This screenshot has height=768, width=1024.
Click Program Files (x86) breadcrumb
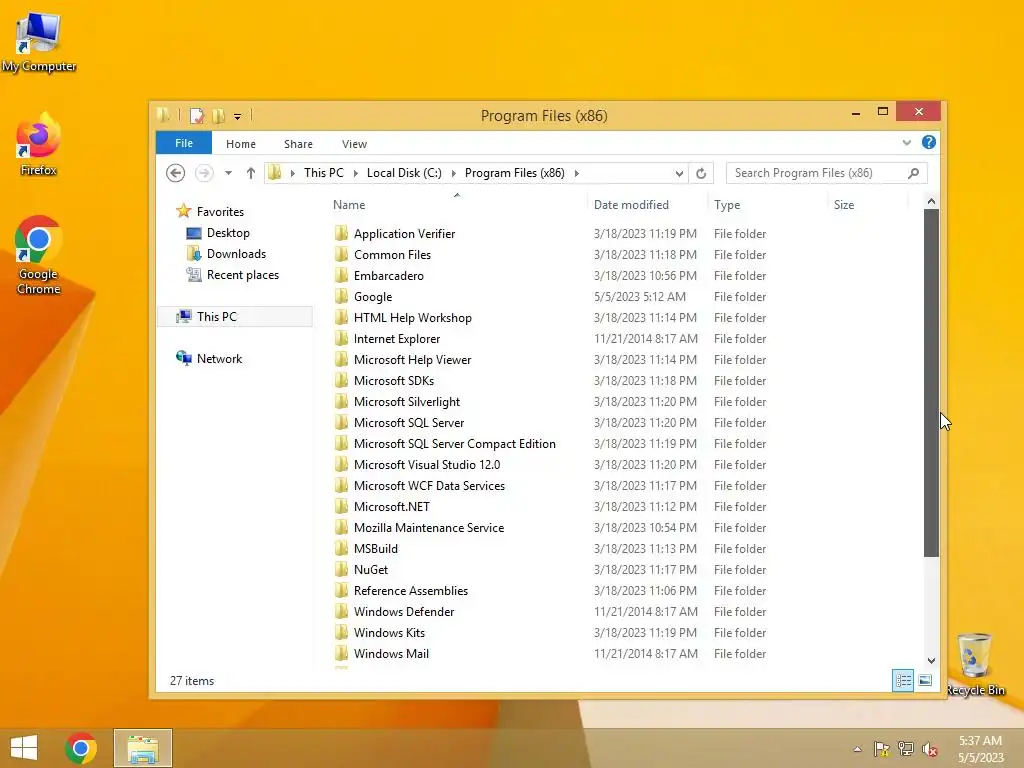click(x=514, y=173)
